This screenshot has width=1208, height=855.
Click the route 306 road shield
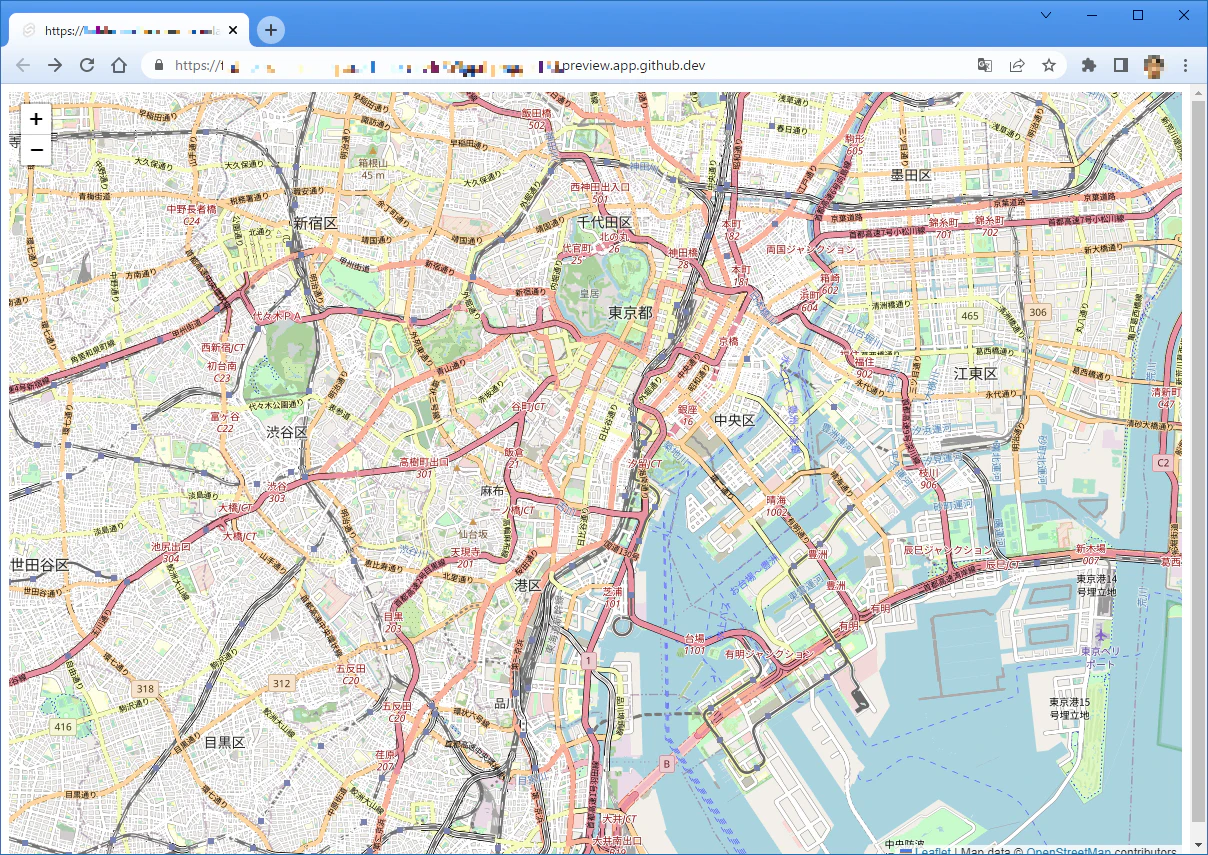coord(1038,313)
